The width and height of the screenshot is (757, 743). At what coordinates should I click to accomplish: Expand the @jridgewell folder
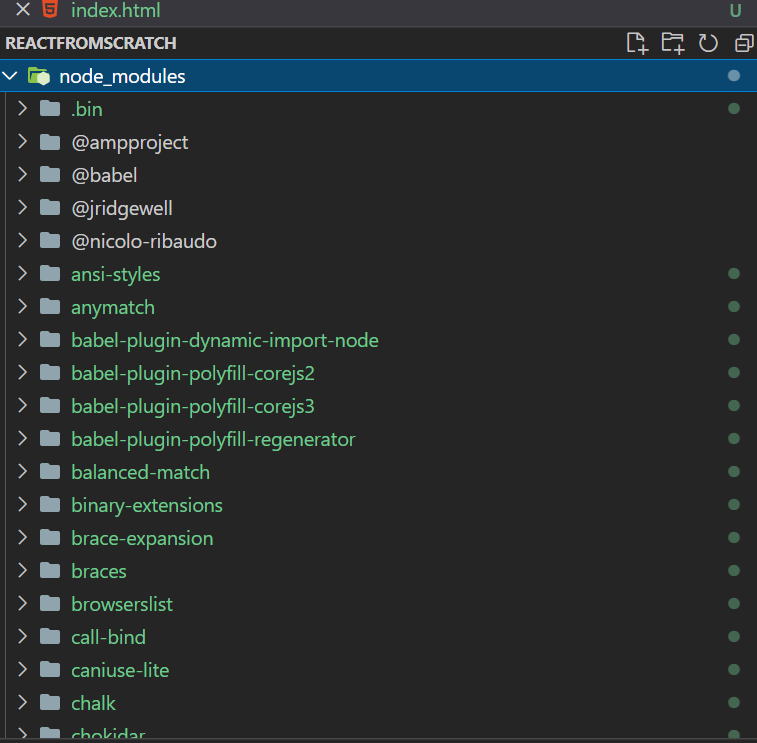point(22,208)
